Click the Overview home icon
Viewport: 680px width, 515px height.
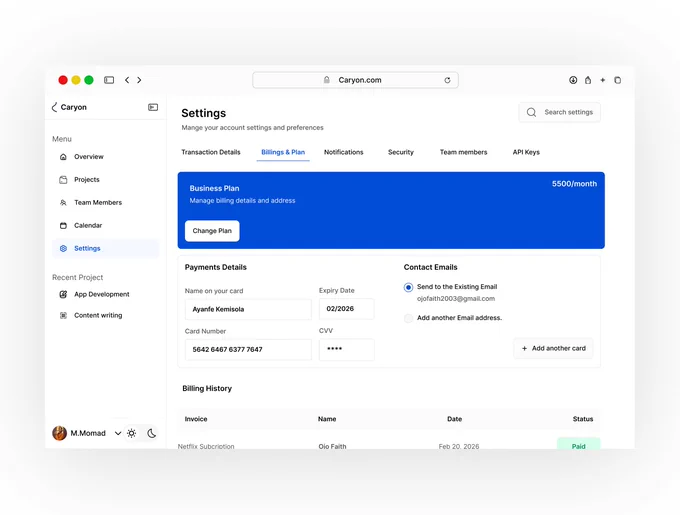63,156
